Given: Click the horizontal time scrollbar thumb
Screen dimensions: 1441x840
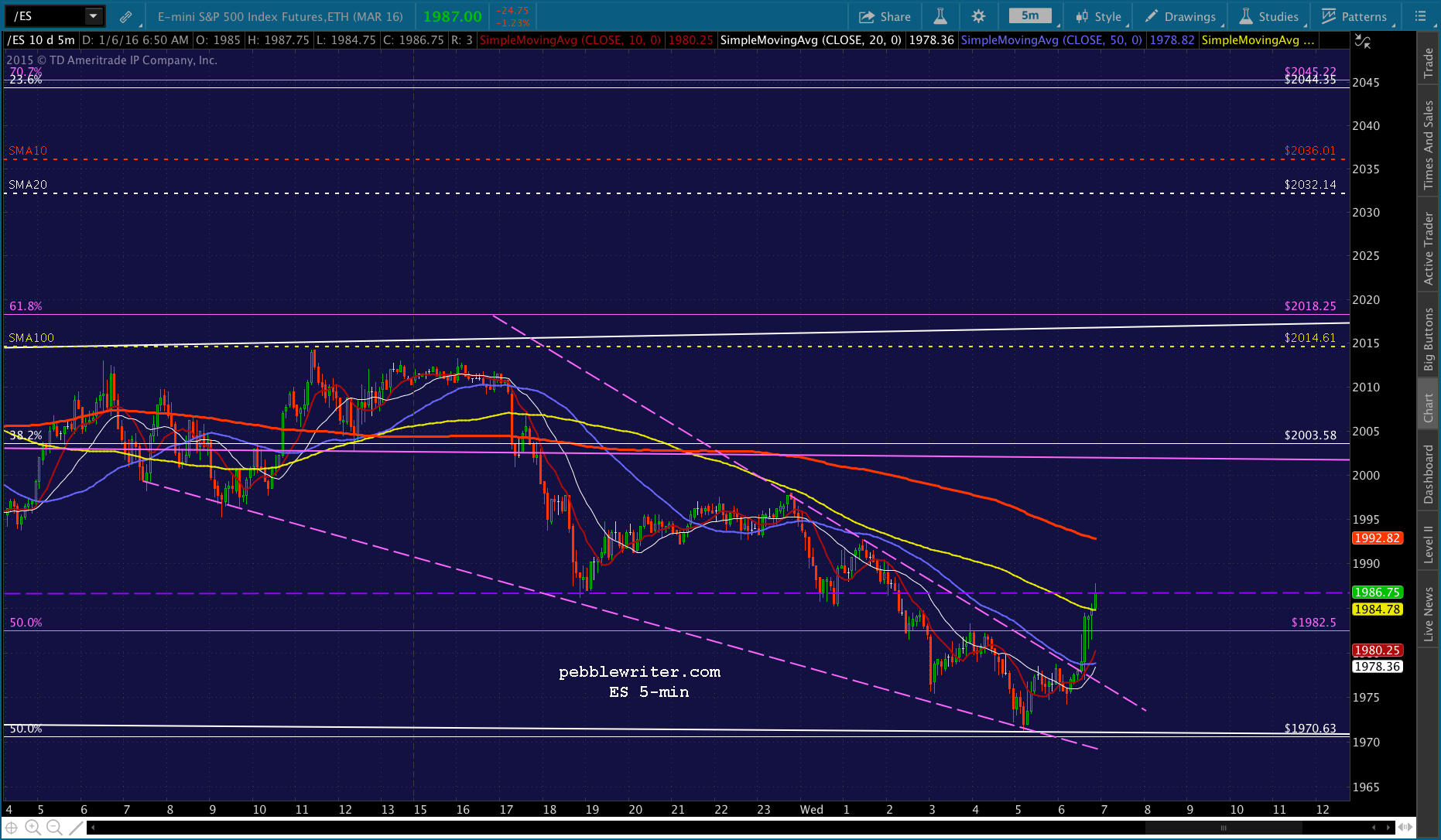Looking at the screenshot, I should pos(1224,828).
